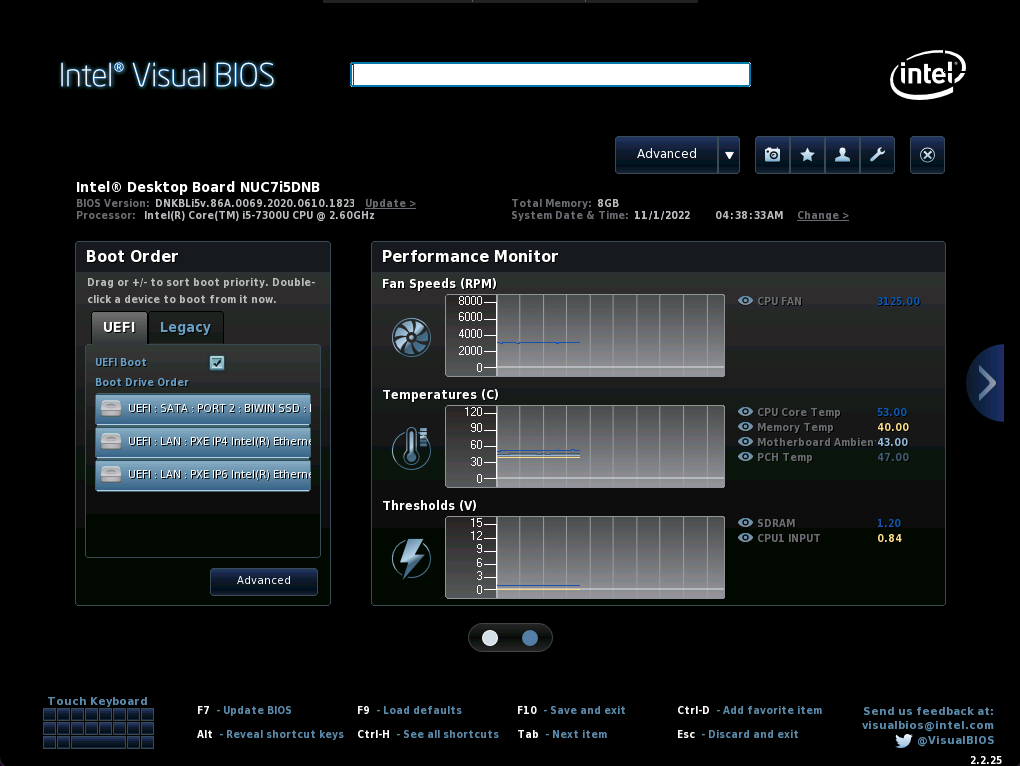Viewport: 1020px width, 766px height.
Task: Click the Change date and time link
Action: [x=823, y=215]
